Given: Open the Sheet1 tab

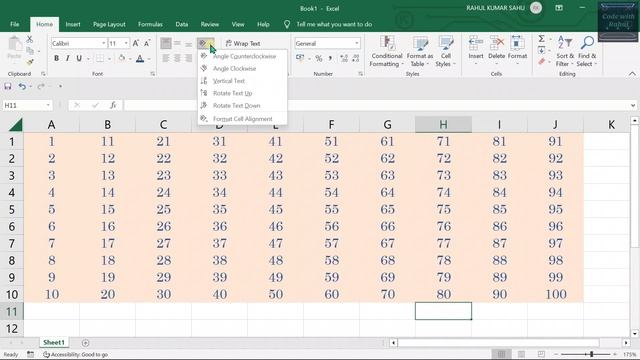Looking at the screenshot, I should (54, 342).
